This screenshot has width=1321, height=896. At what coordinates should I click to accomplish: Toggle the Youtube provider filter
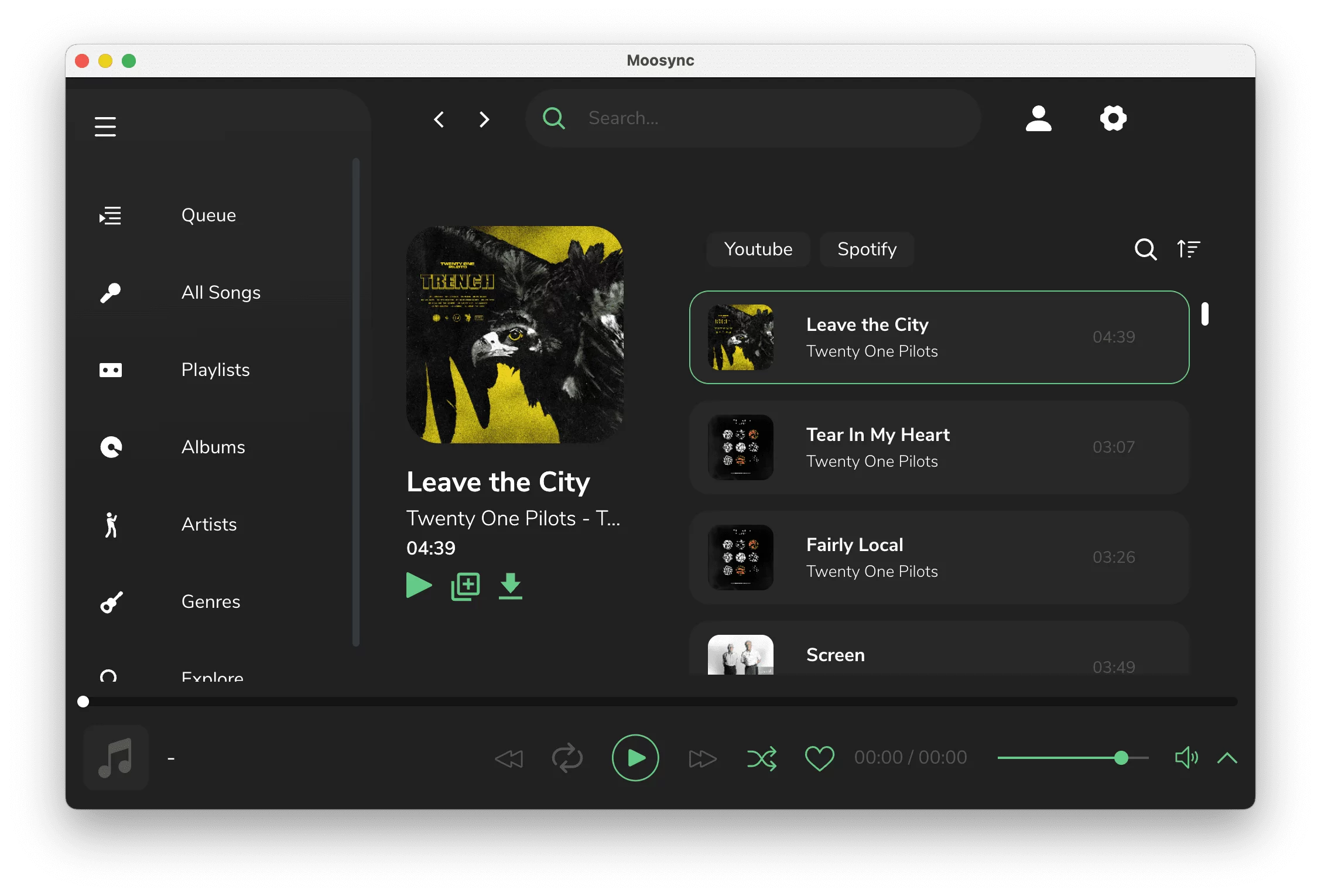[758, 249]
